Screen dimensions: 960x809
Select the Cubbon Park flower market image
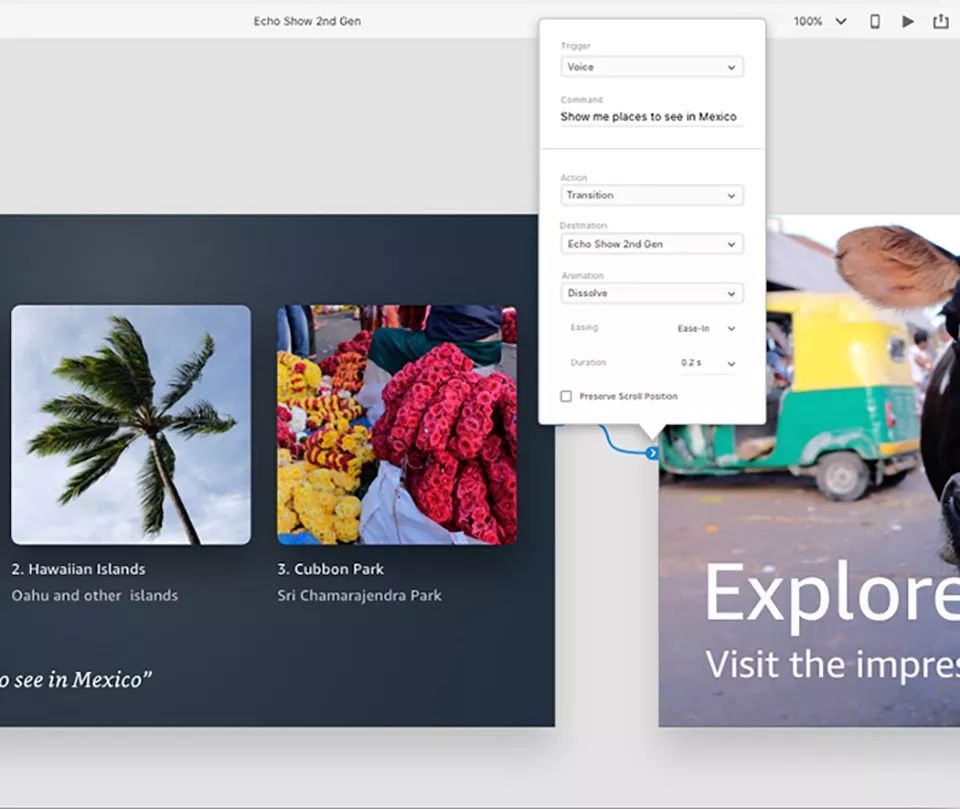tap(397, 424)
